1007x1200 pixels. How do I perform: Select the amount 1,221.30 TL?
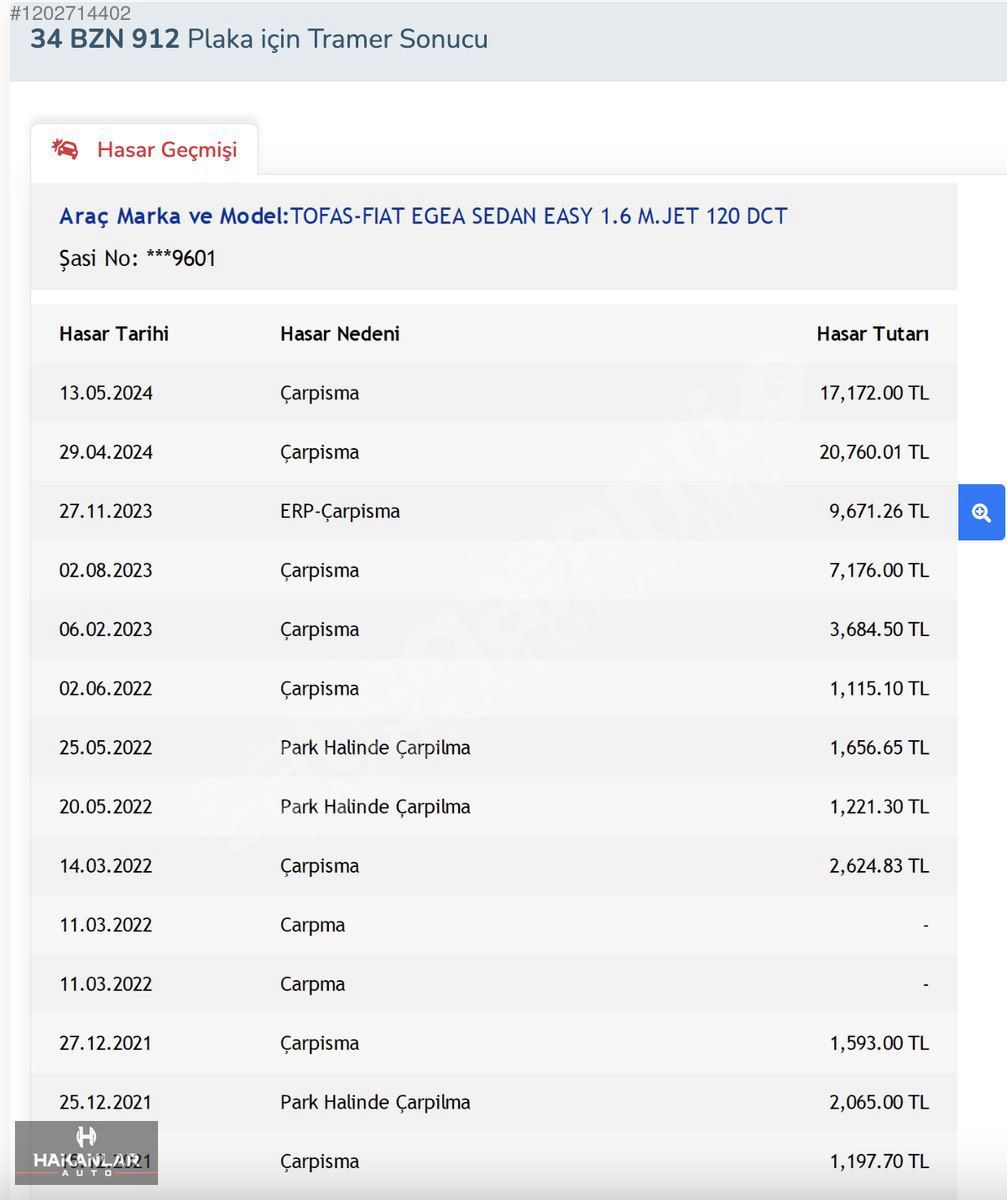(879, 806)
